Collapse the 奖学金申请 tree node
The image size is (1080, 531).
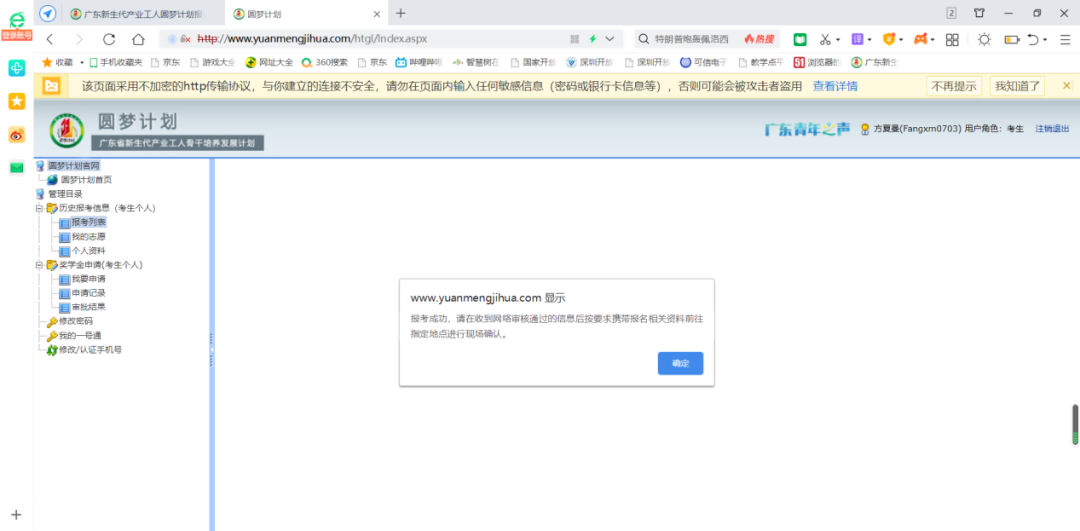click(39, 265)
